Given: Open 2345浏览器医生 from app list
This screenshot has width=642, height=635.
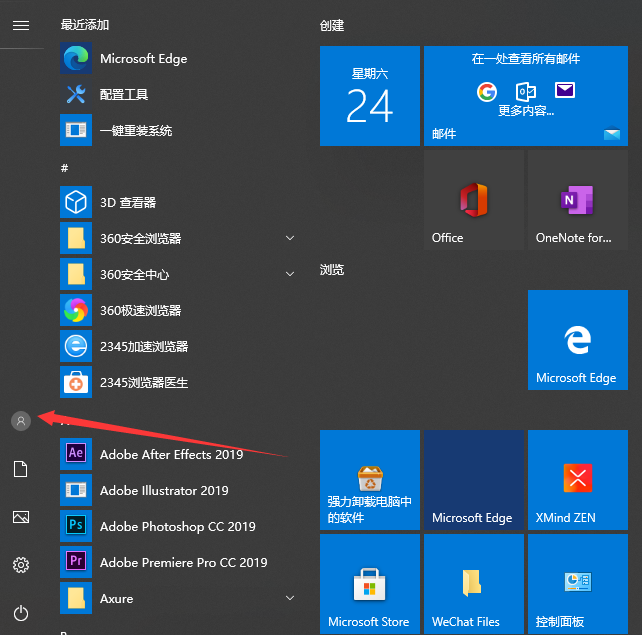Looking at the screenshot, I should 143,382.
